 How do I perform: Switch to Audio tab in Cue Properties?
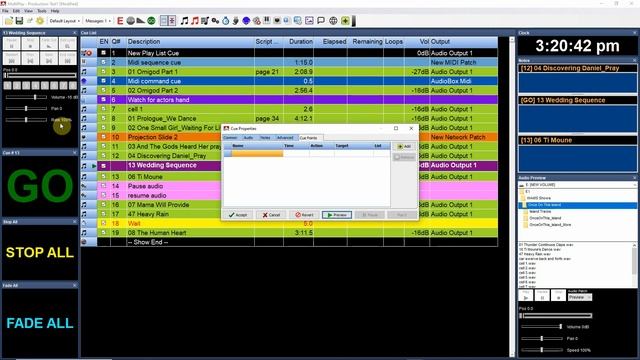point(248,138)
